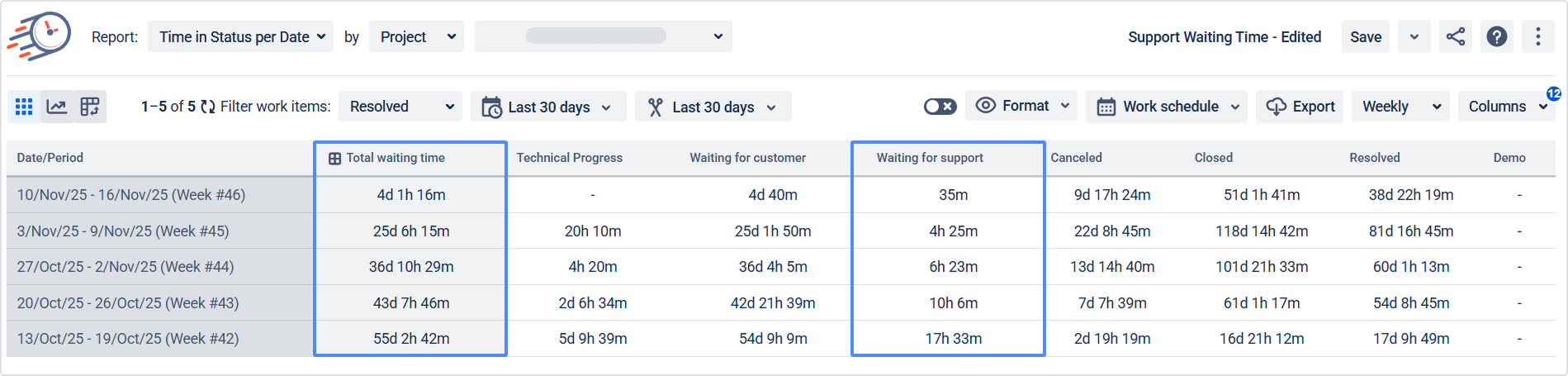Click the Waiting for customer column header

tap(748, 158)
